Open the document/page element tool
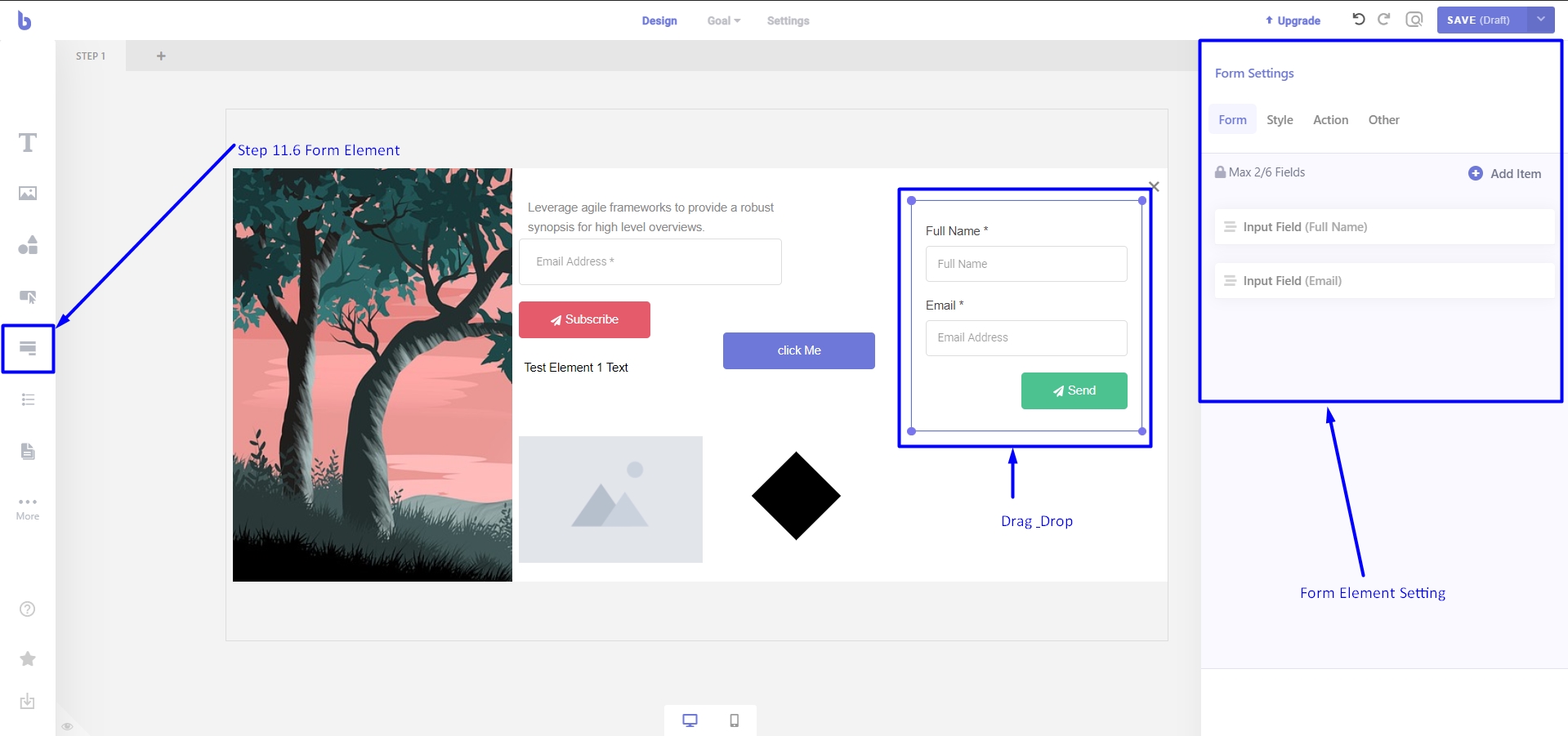1568x736 pixels. (x=28, y=451)
